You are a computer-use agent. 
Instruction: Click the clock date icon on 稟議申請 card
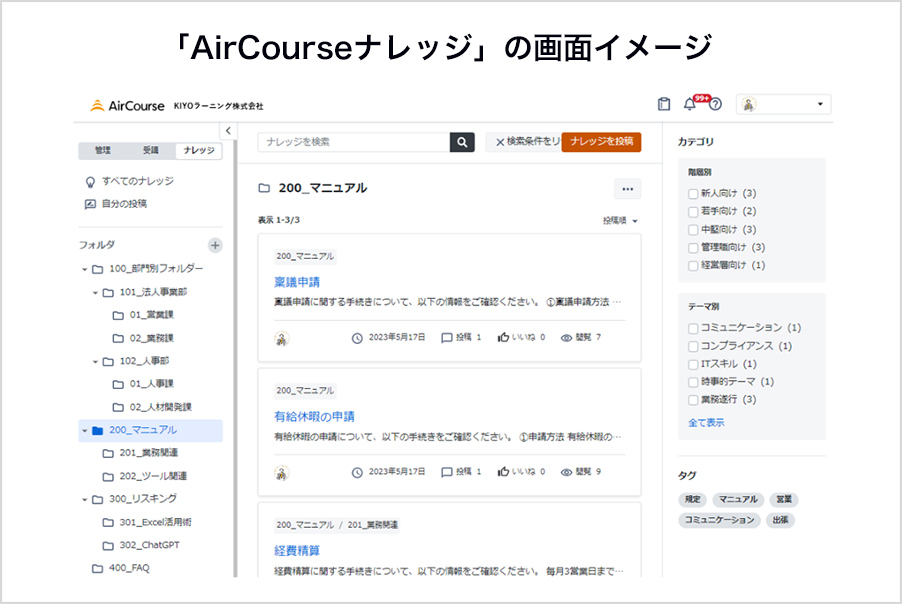357,338
